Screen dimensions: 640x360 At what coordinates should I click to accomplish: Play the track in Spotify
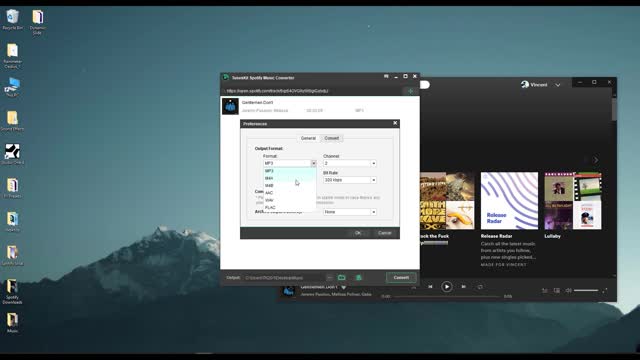pos(447,287)
